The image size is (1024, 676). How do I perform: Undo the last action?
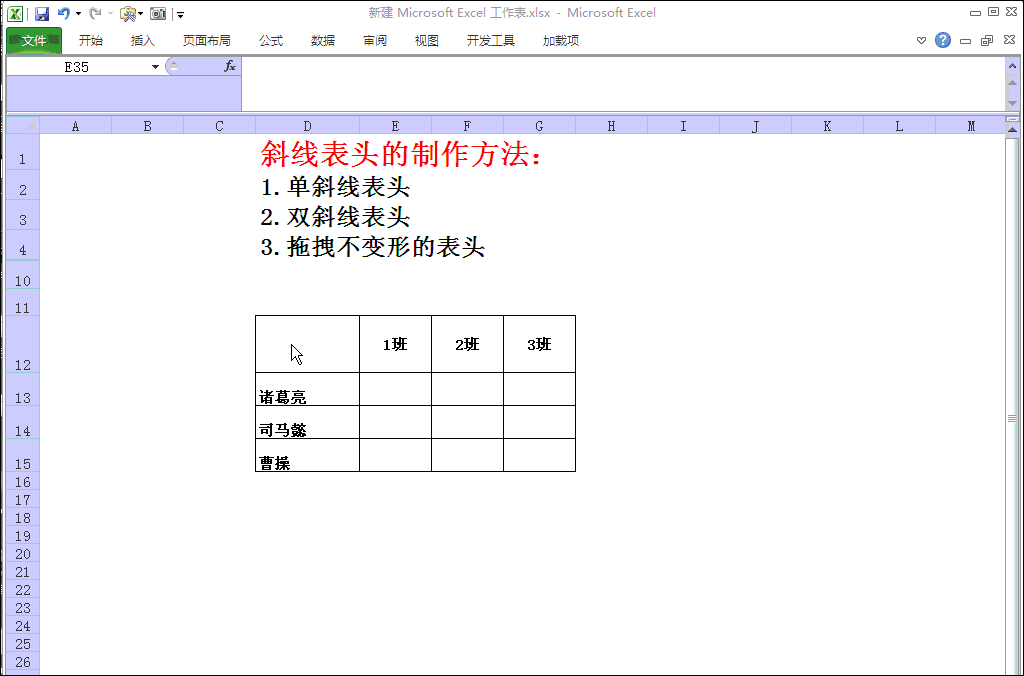[63, 13]
